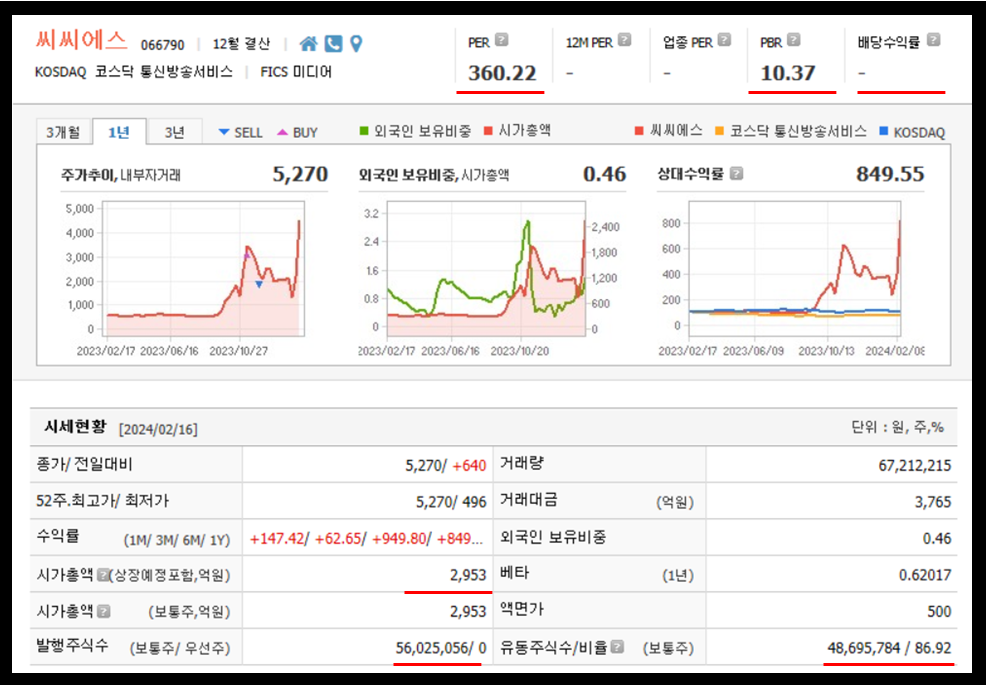Image resolution: width=986 pixels, height=685 pixels.
Task: Click the 단위 : 원, 주,% note
Action: [898, 427]
